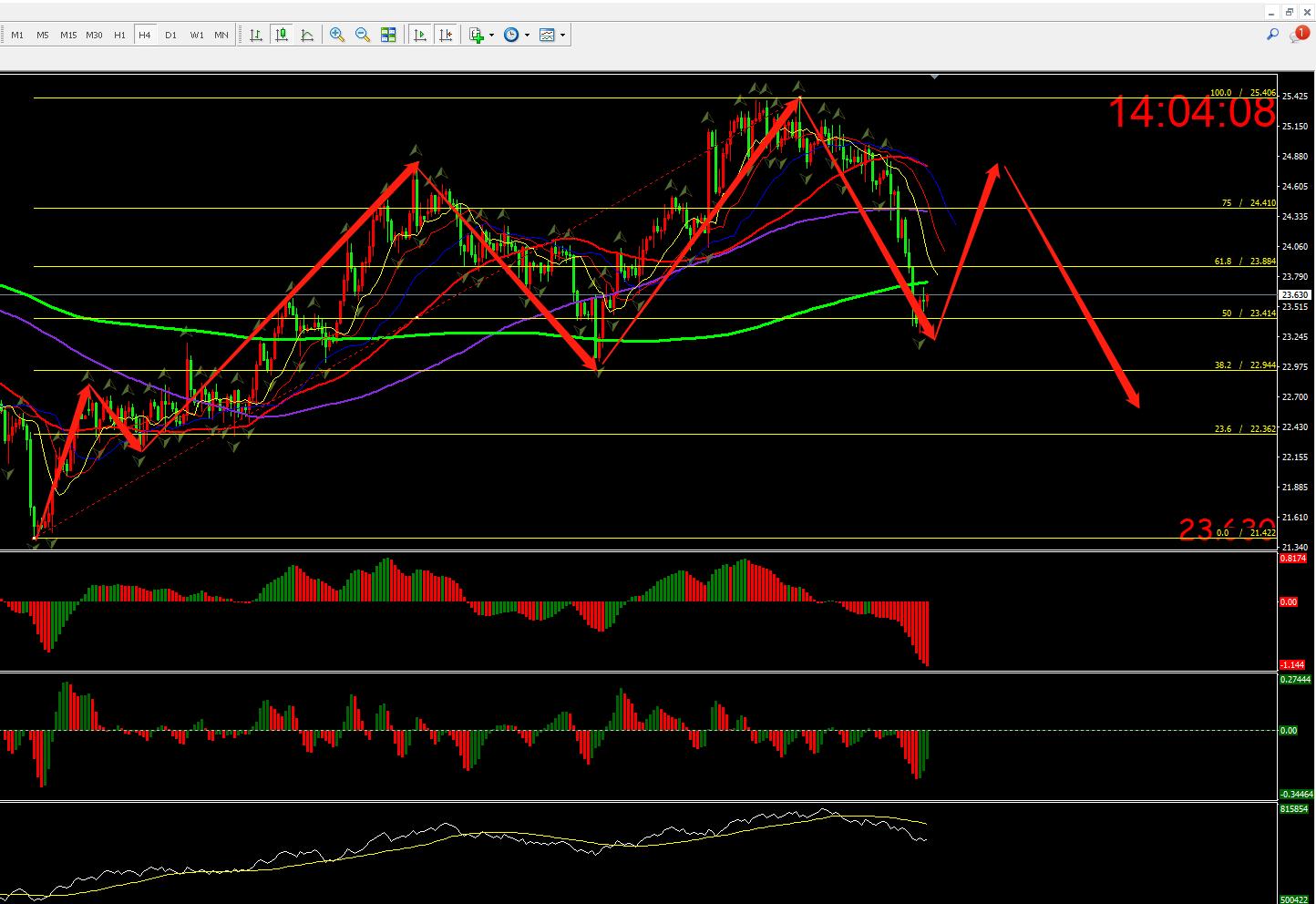
Task: Select the M1 timeframe
Action: click(17, 35)
